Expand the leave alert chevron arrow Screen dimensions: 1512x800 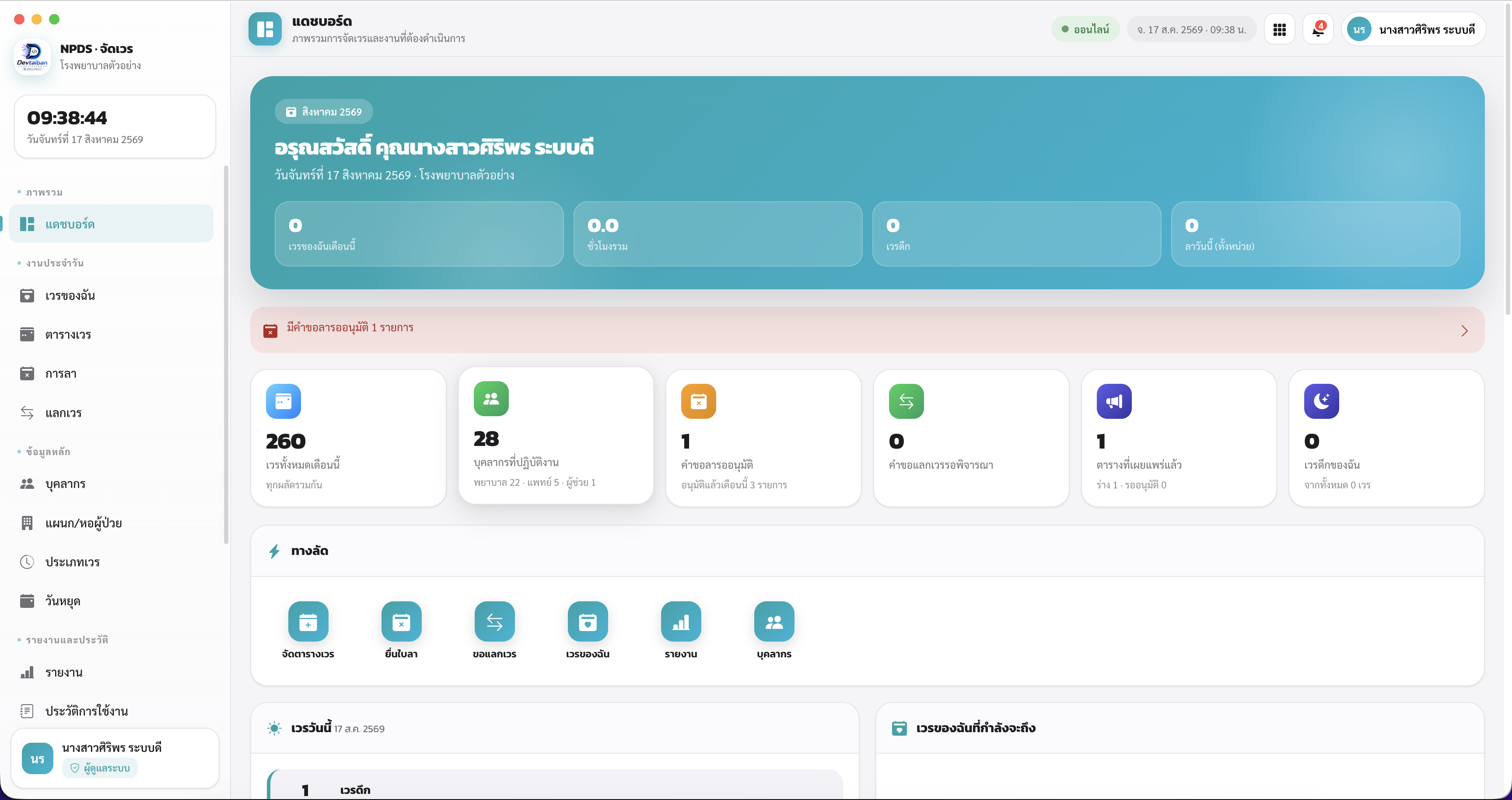pyautogui.click(x=1464, y=330)
